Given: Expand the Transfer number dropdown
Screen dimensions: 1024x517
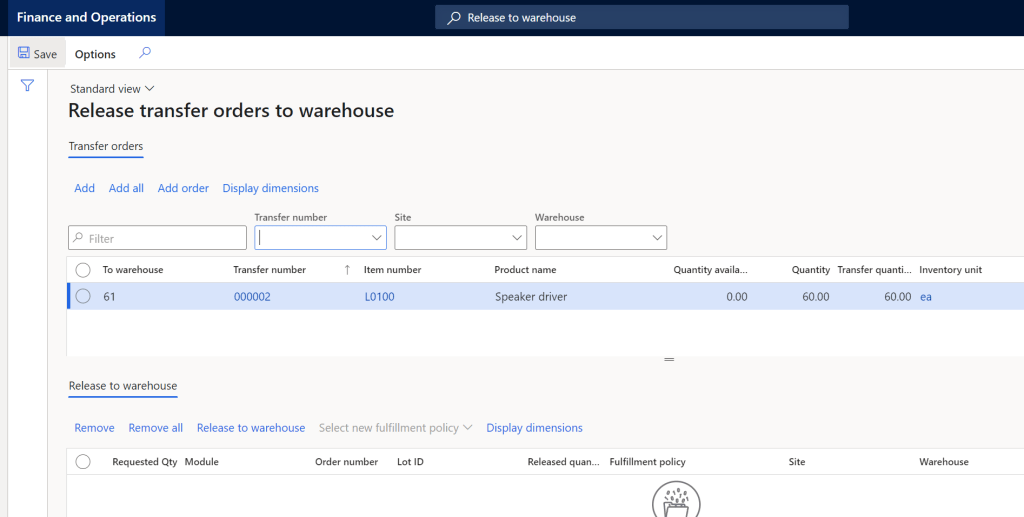Looking at the screenshot, I should [377, 238].
